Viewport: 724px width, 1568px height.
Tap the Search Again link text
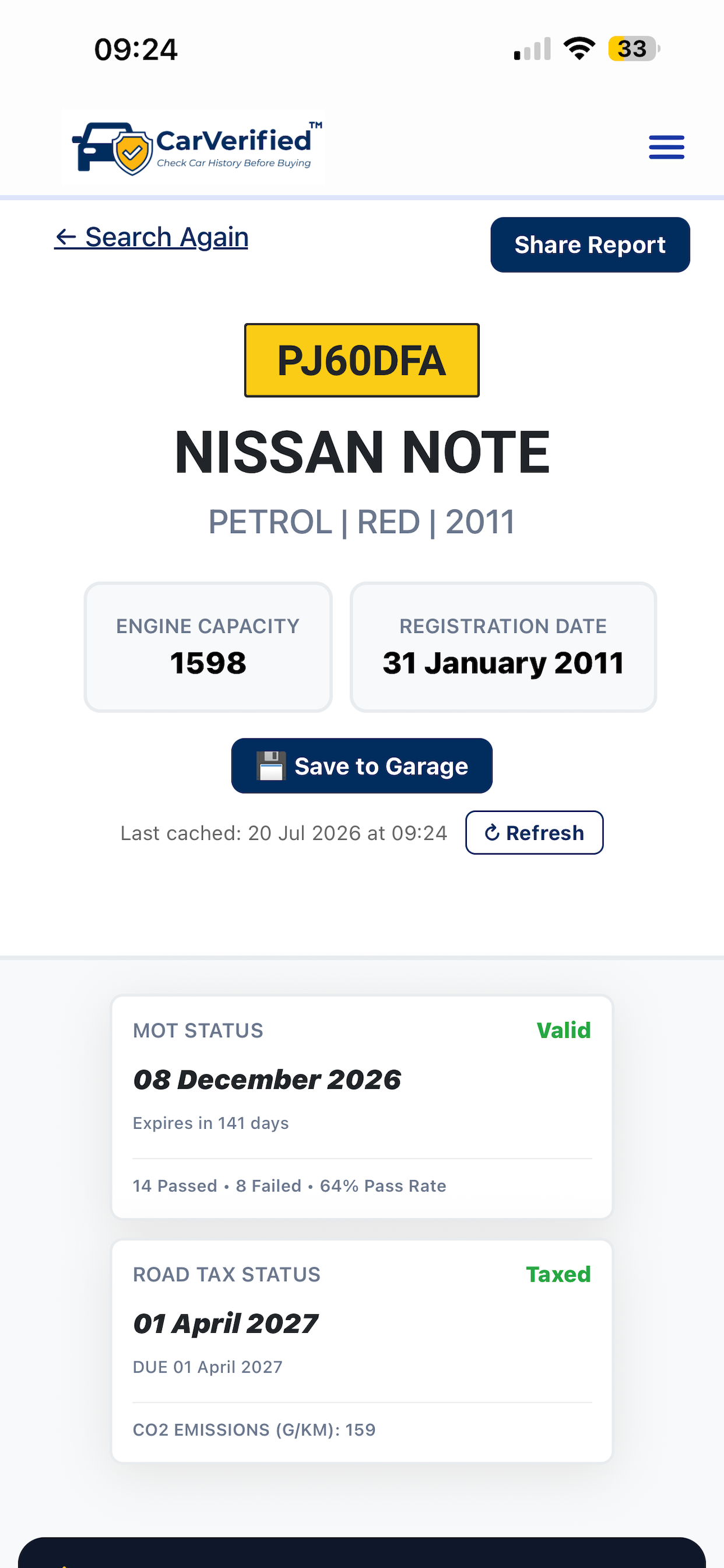167,237
